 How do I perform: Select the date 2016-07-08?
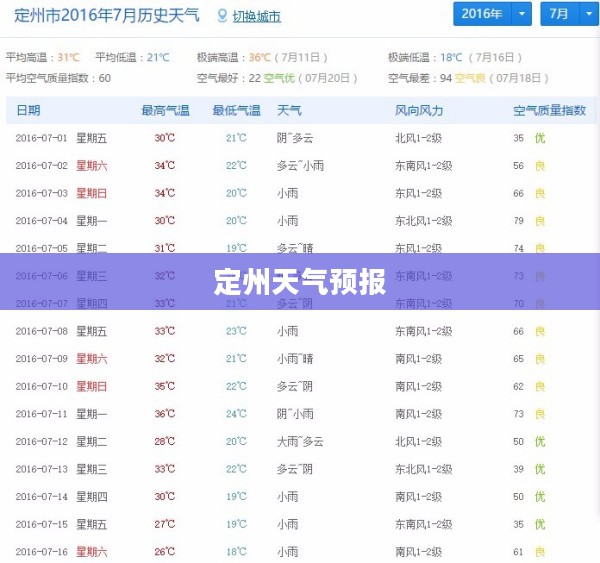click(x=41, y=331)
